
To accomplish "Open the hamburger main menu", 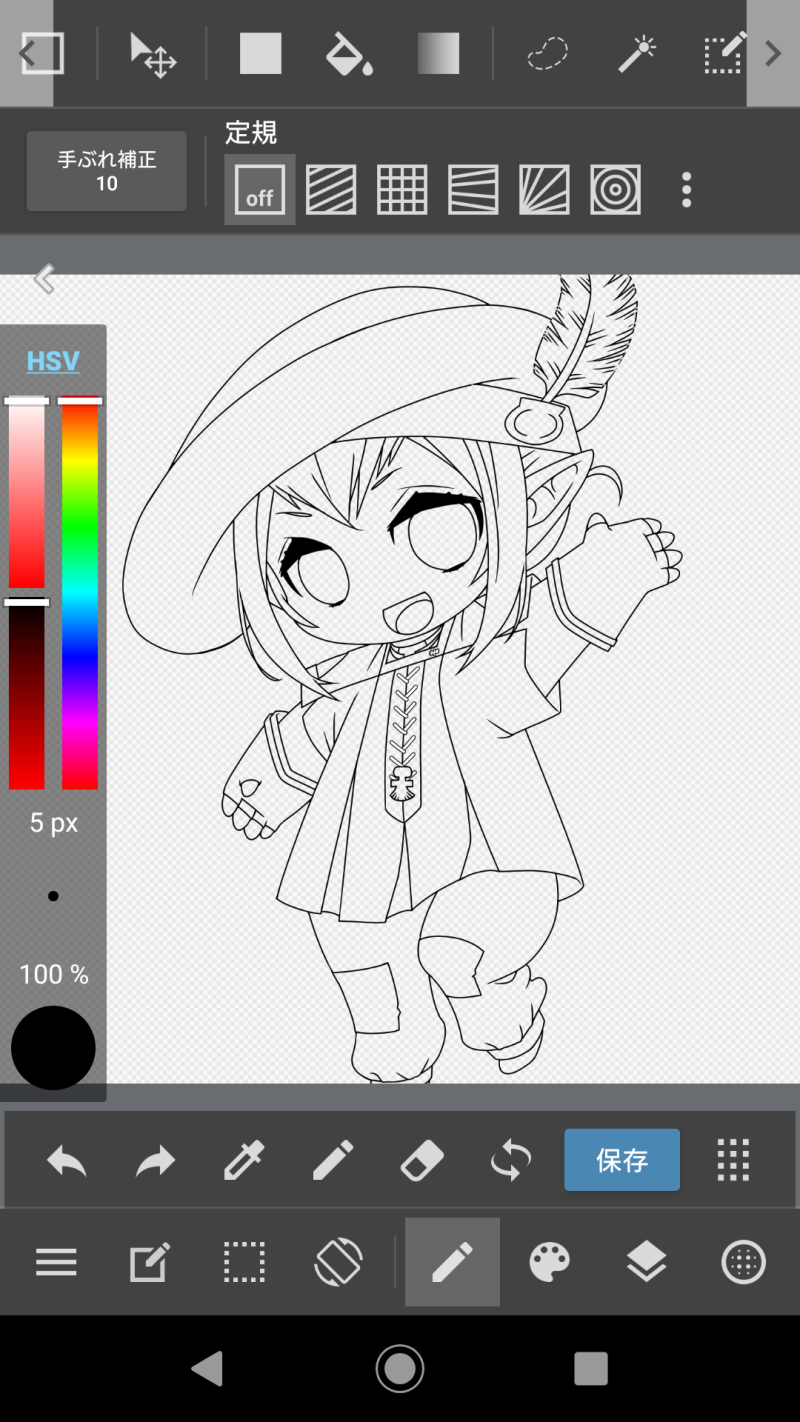I will [x=56, y=1262].
